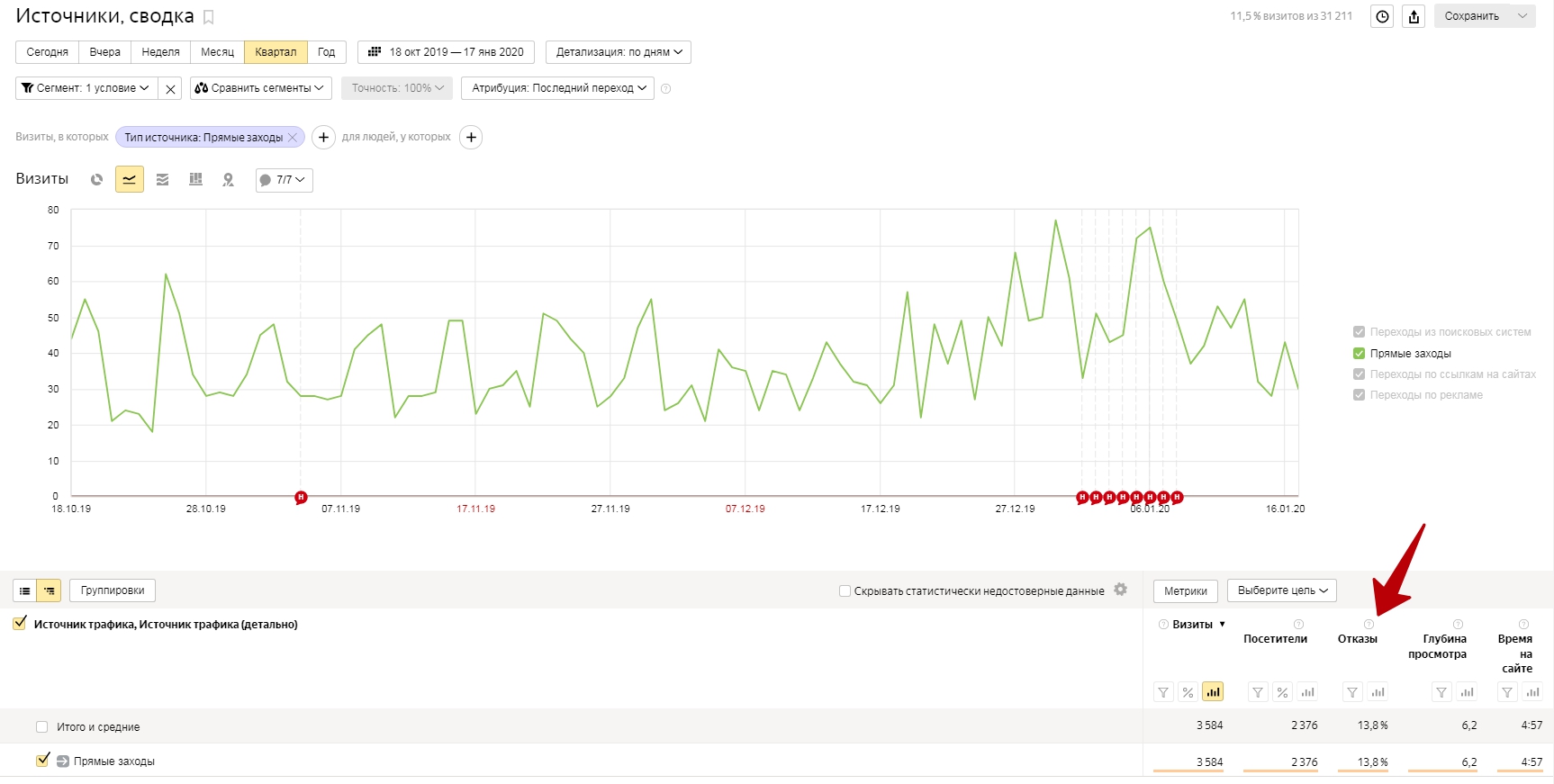Uncheck Прямые заходы in the chart legend

(1359, 354)
